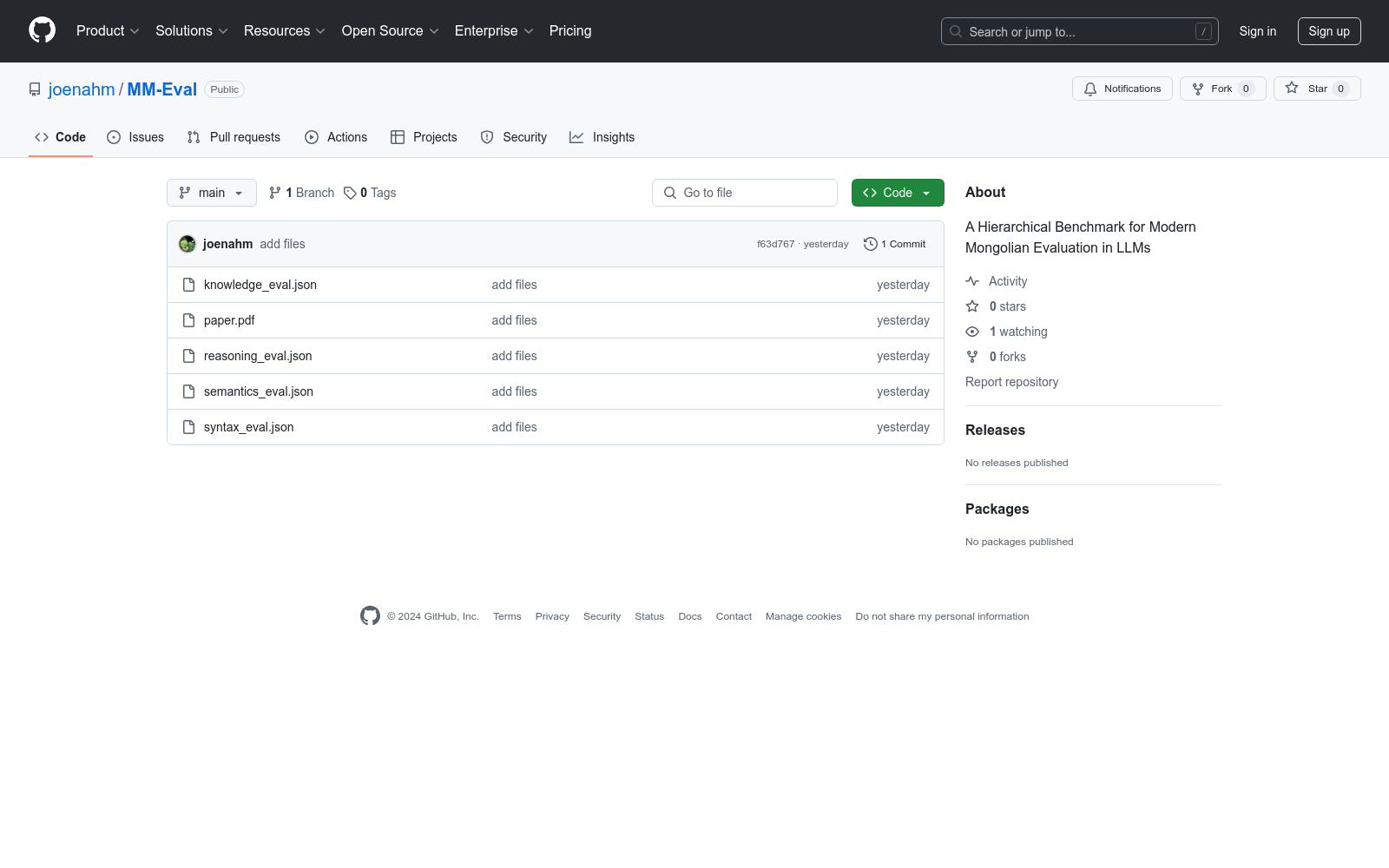Click the tag icon beside 0 Tags
This screenshot has width=1389, height=868.
click(x=350, y=193)
